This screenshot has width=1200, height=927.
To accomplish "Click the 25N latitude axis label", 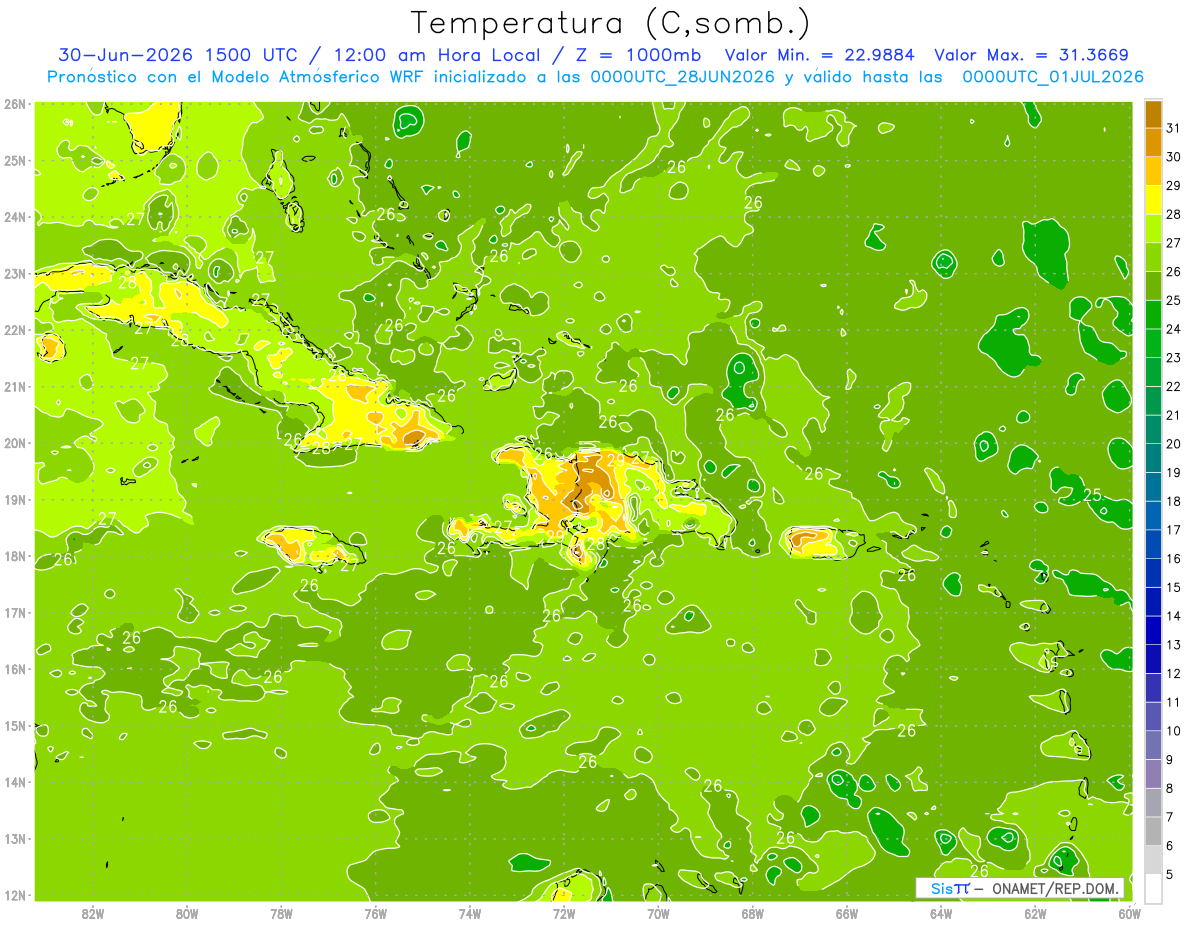I will tap(15, 160).
